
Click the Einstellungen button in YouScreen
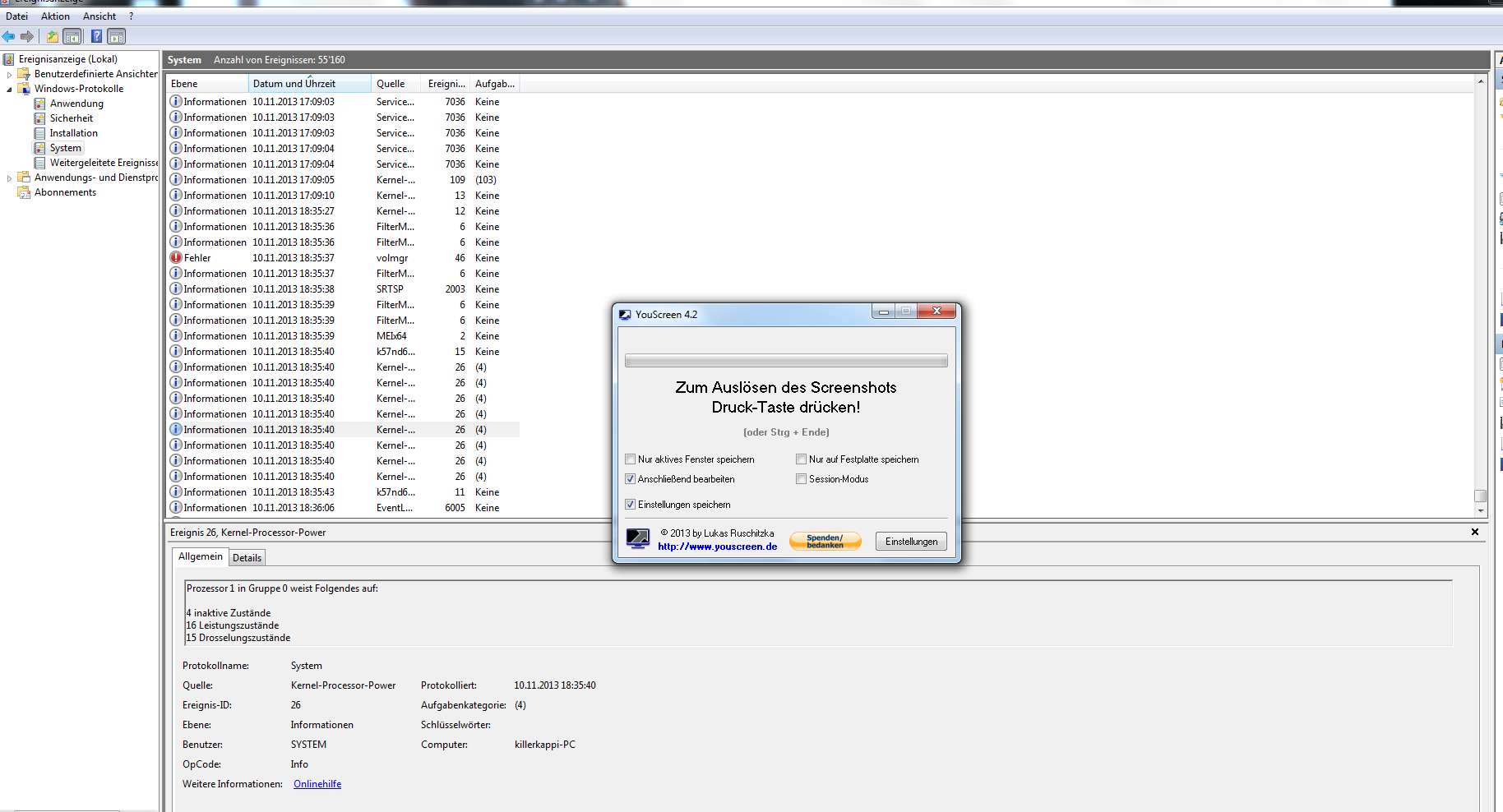click(911, 542)
